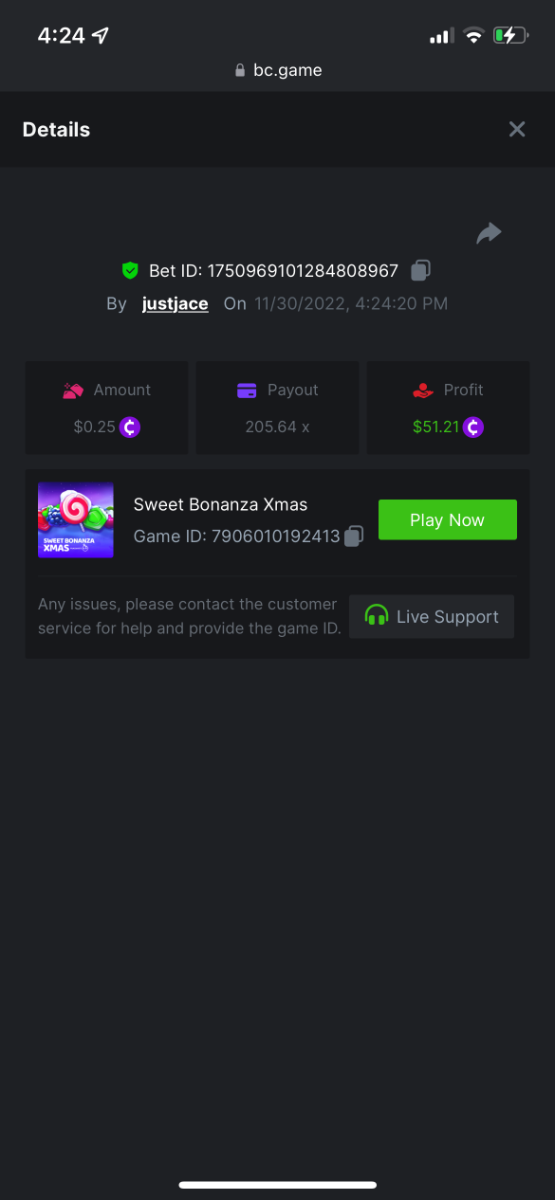
Task: Click the Sweet Bonanza Xmas title
Action: [x=221, y=504]
